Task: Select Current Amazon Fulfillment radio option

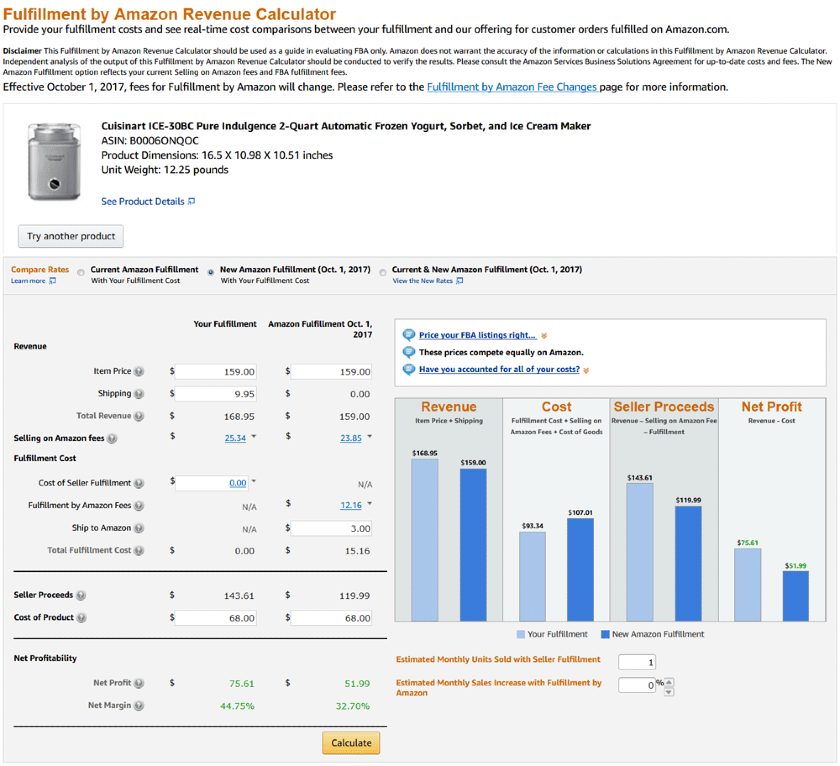Action: click(81, 272)
